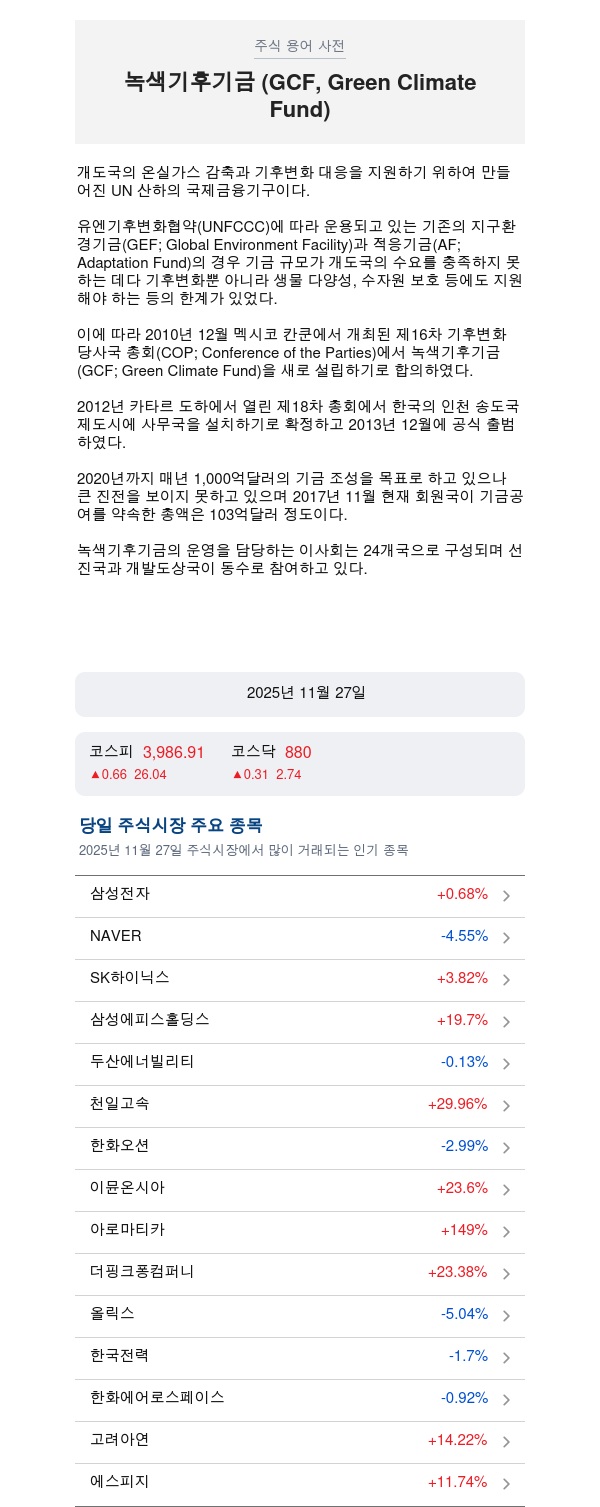Click the chevron arrow in NAVER row
Screen dimensions: 600x1507
(506, 938)
